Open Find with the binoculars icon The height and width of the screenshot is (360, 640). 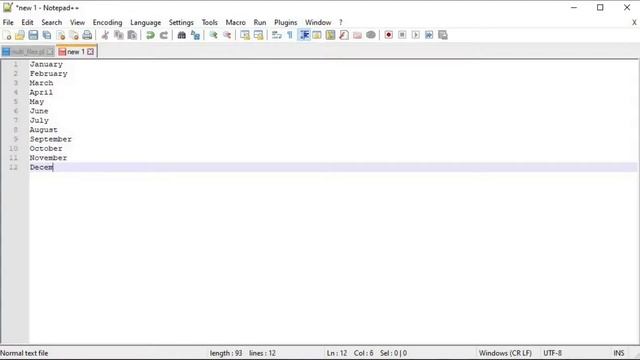click(182, 35)
